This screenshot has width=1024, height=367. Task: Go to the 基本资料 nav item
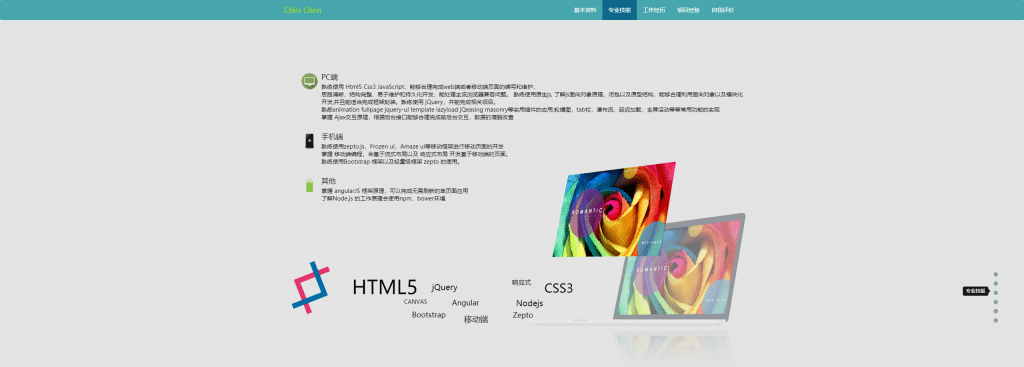[x=584, y=10]
